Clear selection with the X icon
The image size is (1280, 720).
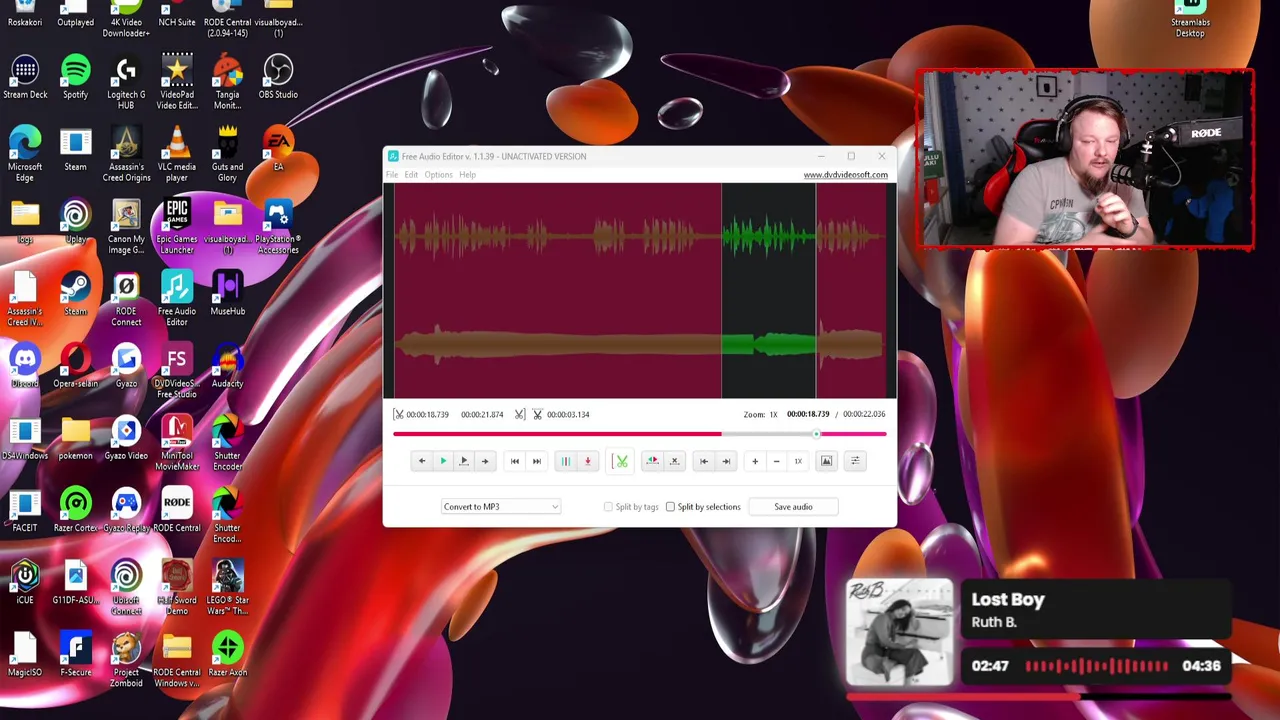pyautogui.click(x=674, y=461)
